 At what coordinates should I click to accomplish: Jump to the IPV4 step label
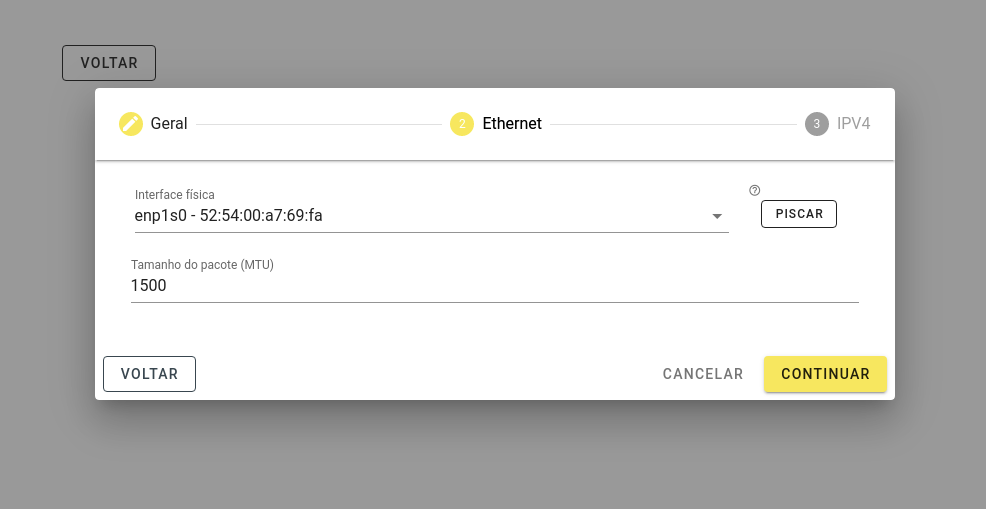click(x=853, y=124)
